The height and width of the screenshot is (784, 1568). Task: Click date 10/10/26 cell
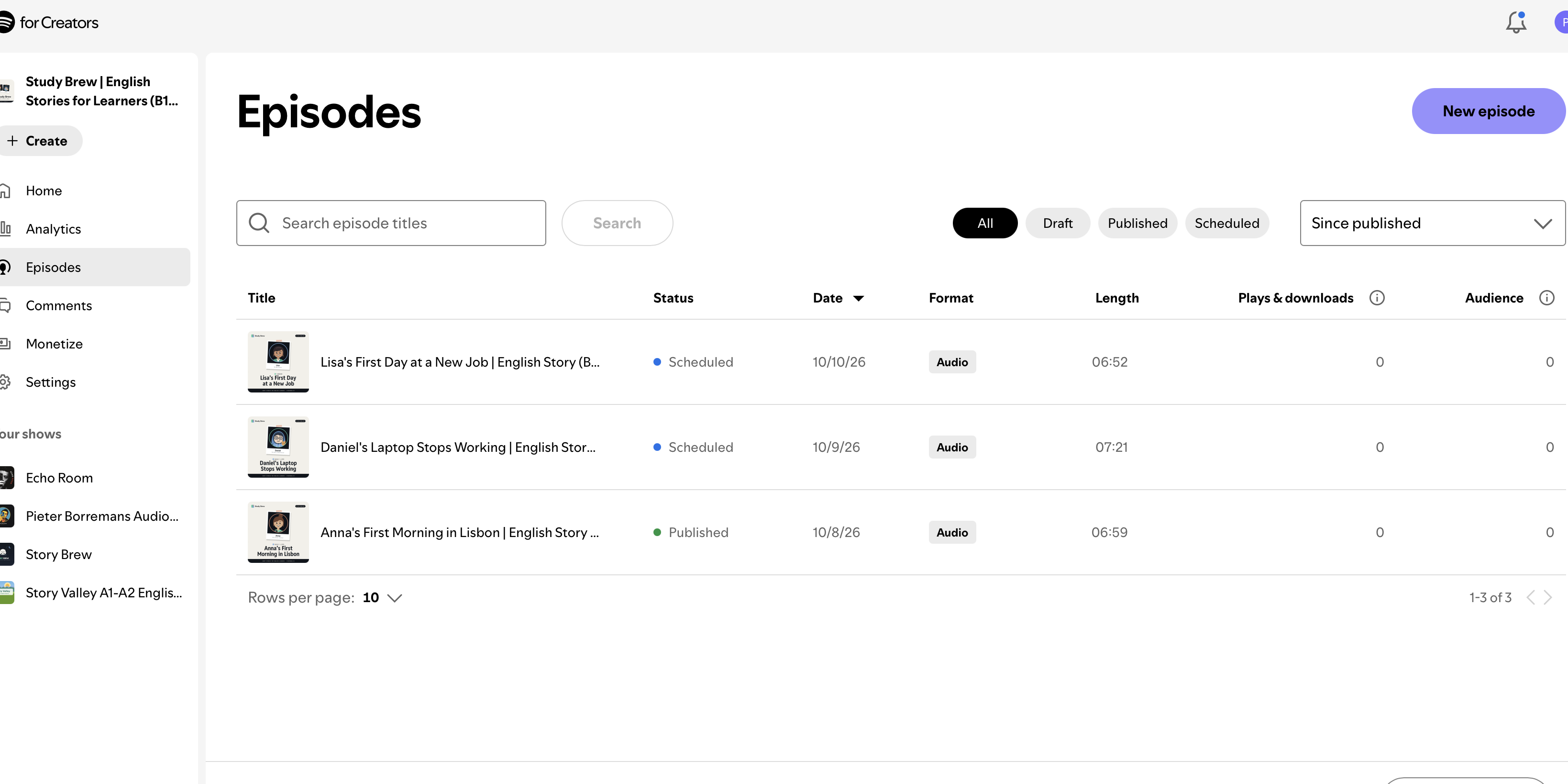click(839, 362)
